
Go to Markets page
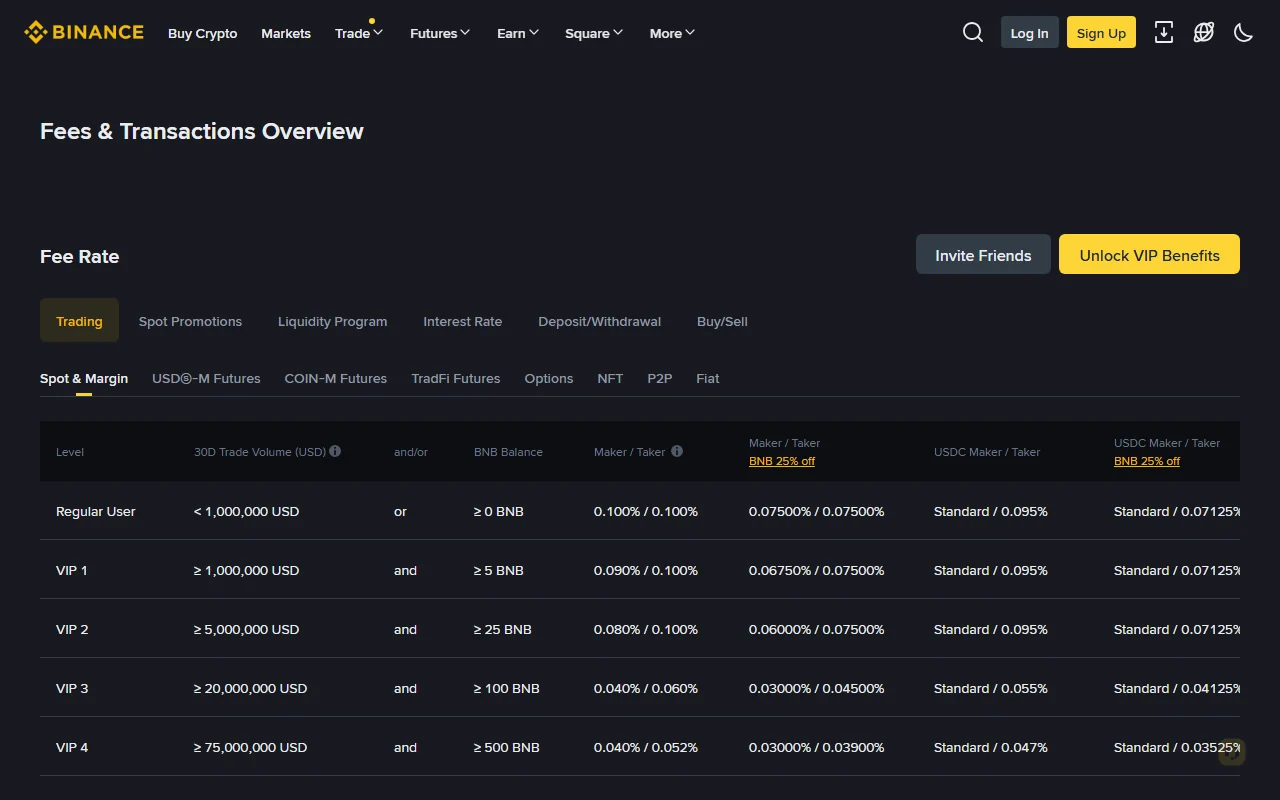point(286,33)
